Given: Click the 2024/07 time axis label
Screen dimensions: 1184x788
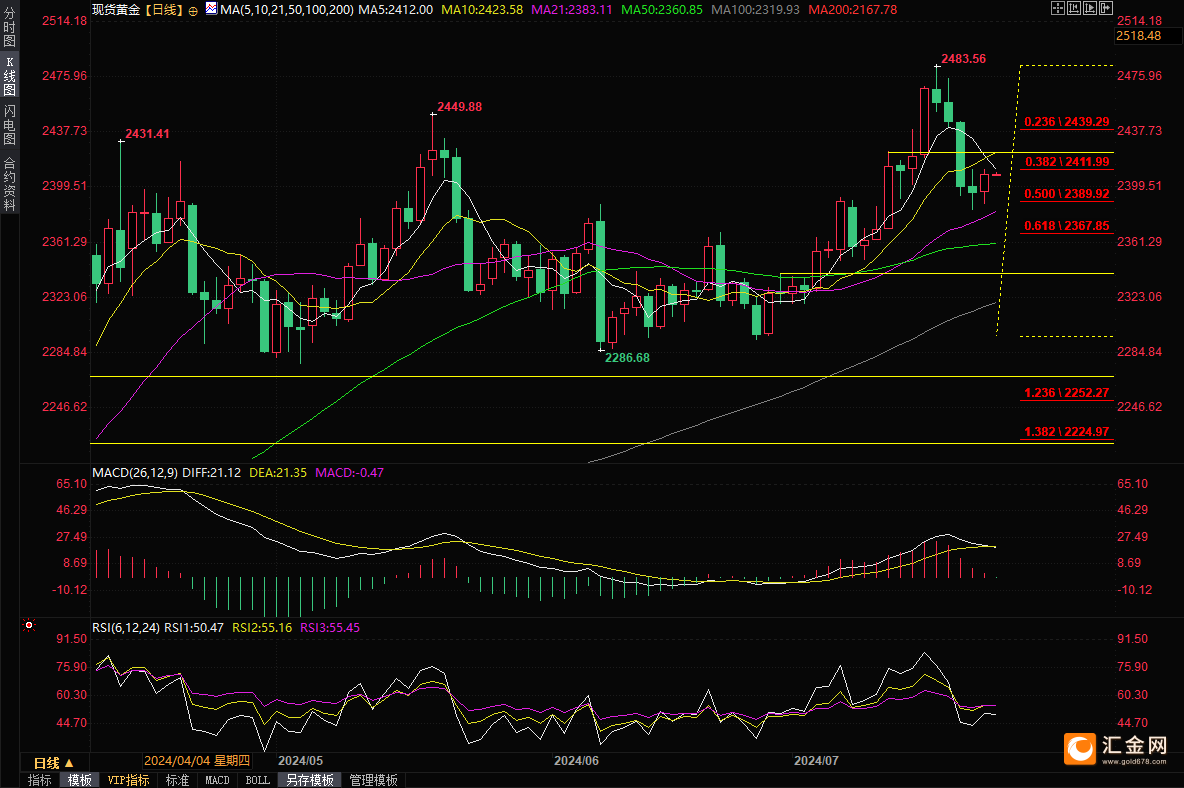Looking at the screenshot, I should 816,761.
